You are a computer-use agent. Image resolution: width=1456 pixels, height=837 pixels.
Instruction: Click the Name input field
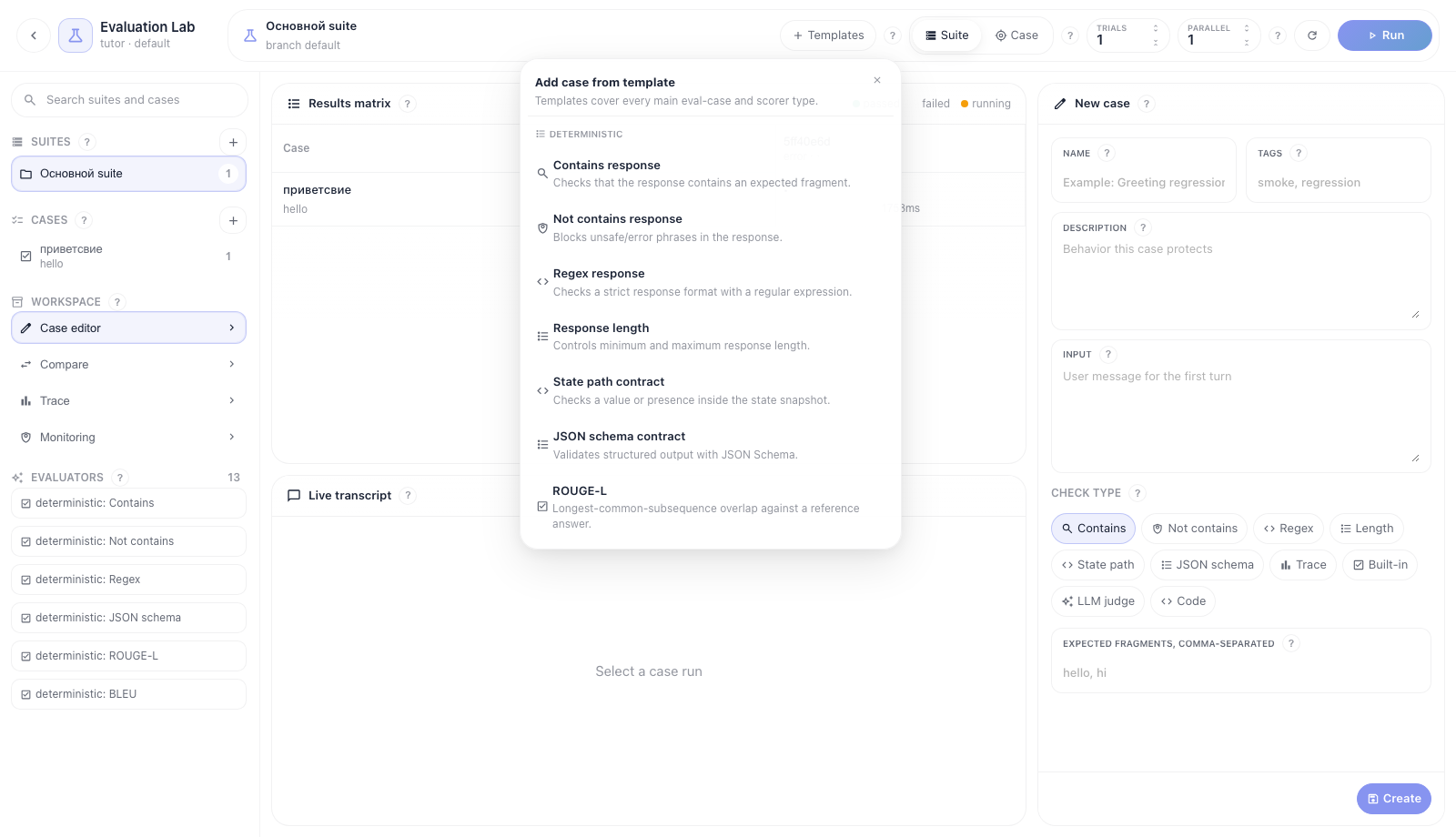tap(1144, 183)
